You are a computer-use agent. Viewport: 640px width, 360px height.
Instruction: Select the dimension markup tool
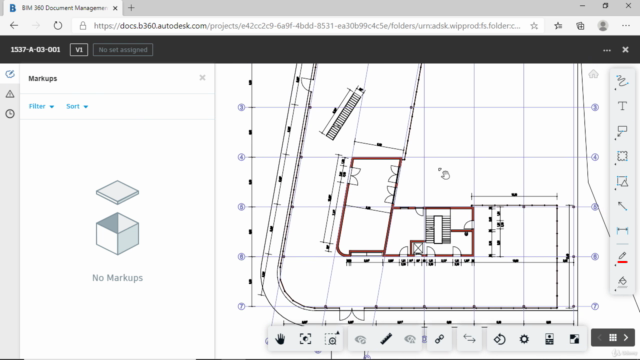point(622,231)
